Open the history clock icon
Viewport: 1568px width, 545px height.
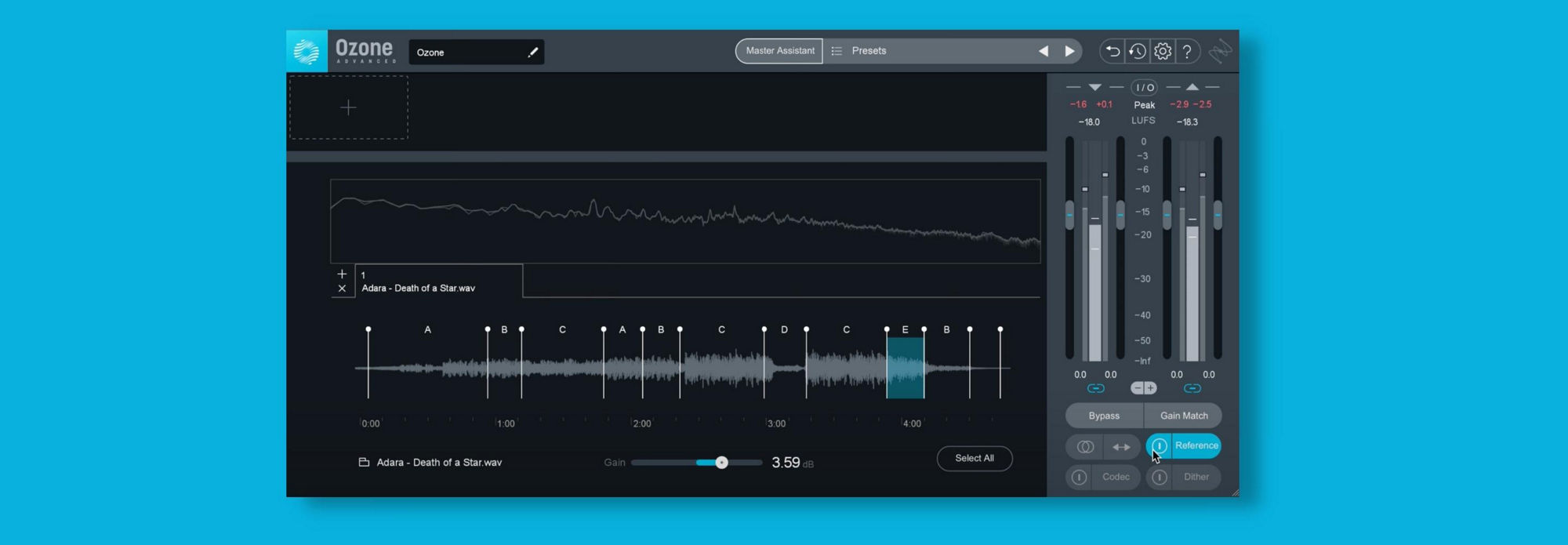[x=1137, y=52]
